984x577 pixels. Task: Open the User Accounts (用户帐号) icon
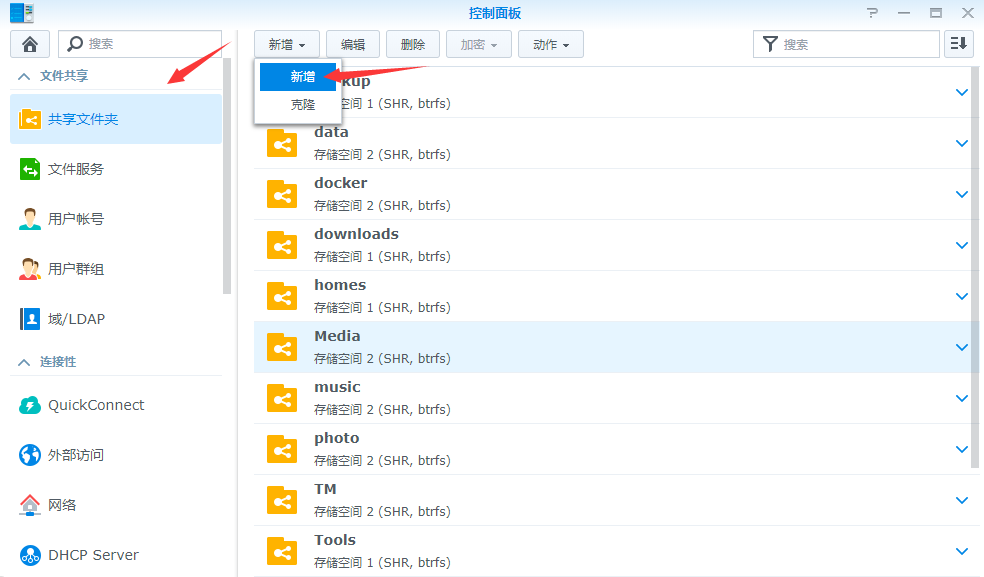tap(29, 219)
